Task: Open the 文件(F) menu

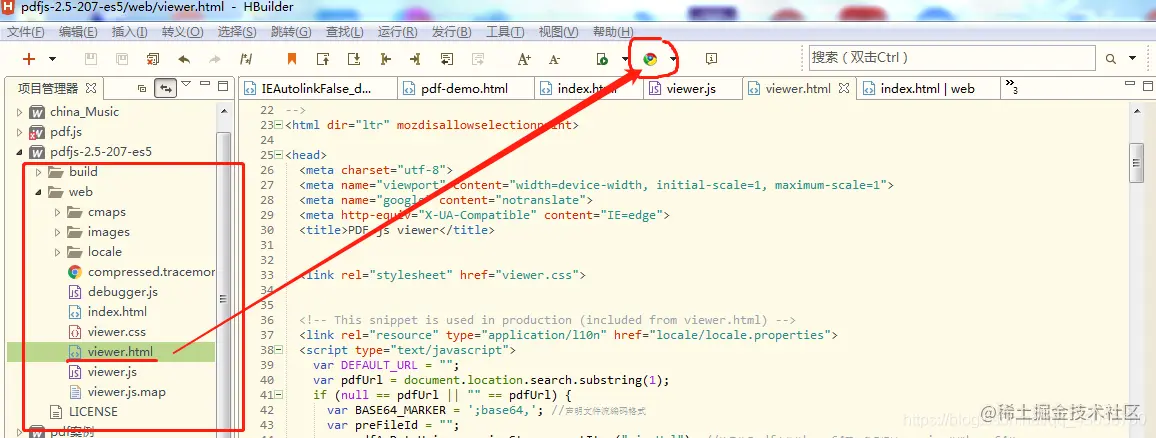Action: pos(26,32)
